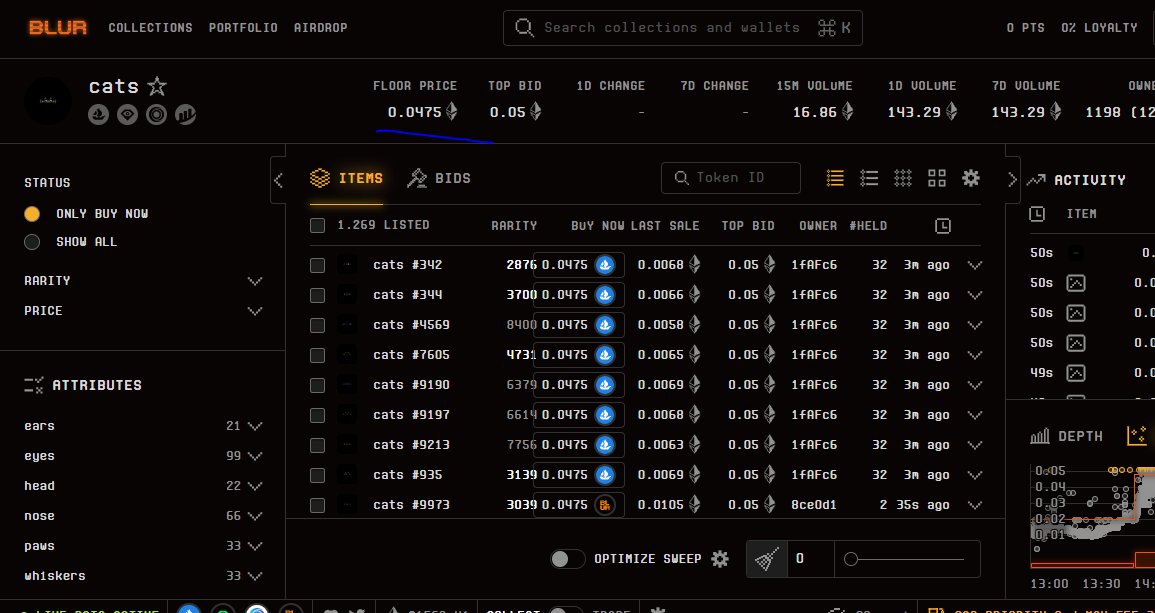Select the scatter chart icon next to Depth
The width and height of the screenshot is (1155, 613).
click(1137, 436)
